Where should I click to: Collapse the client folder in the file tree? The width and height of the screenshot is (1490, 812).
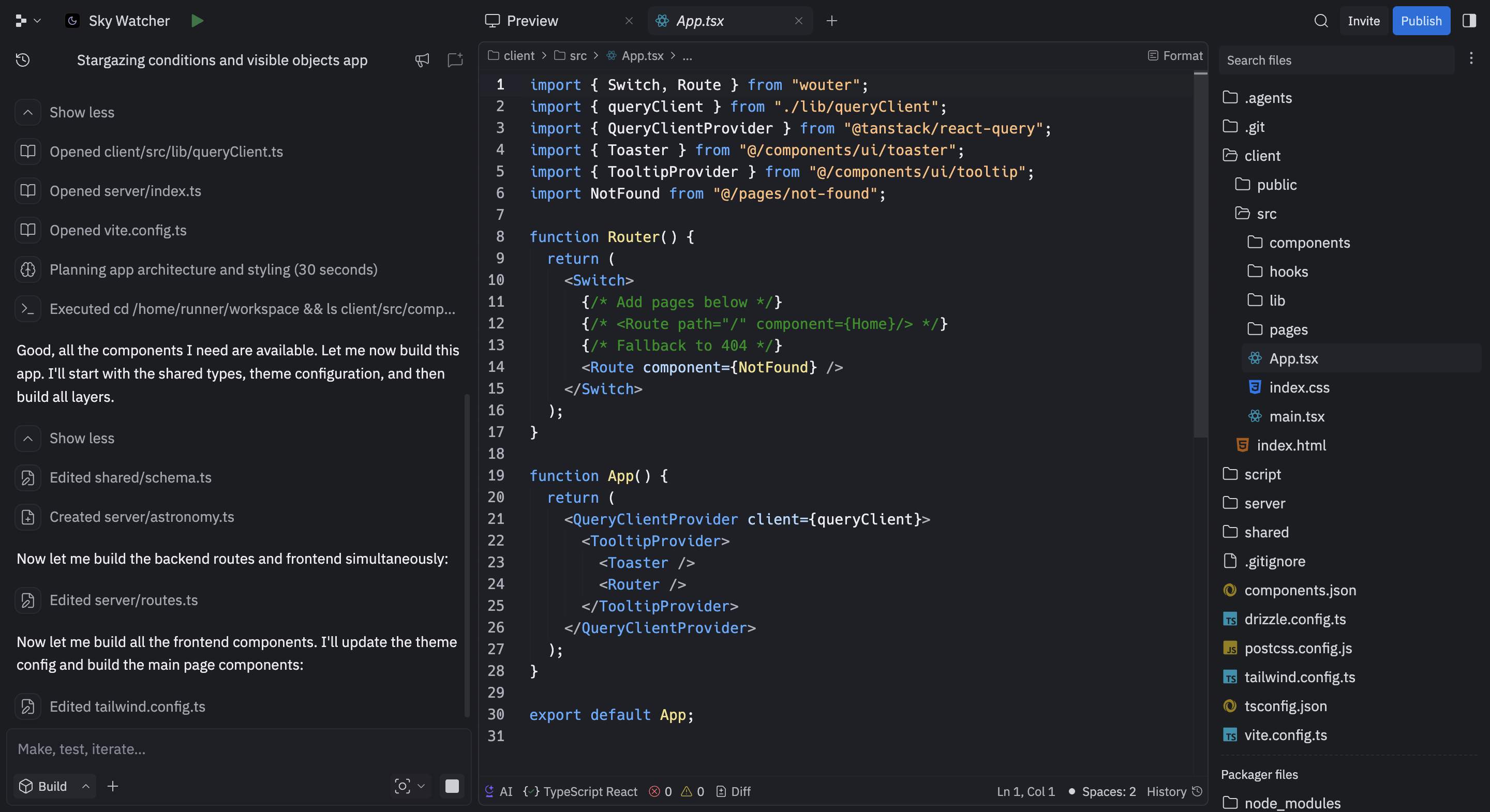click(1261, 156)
